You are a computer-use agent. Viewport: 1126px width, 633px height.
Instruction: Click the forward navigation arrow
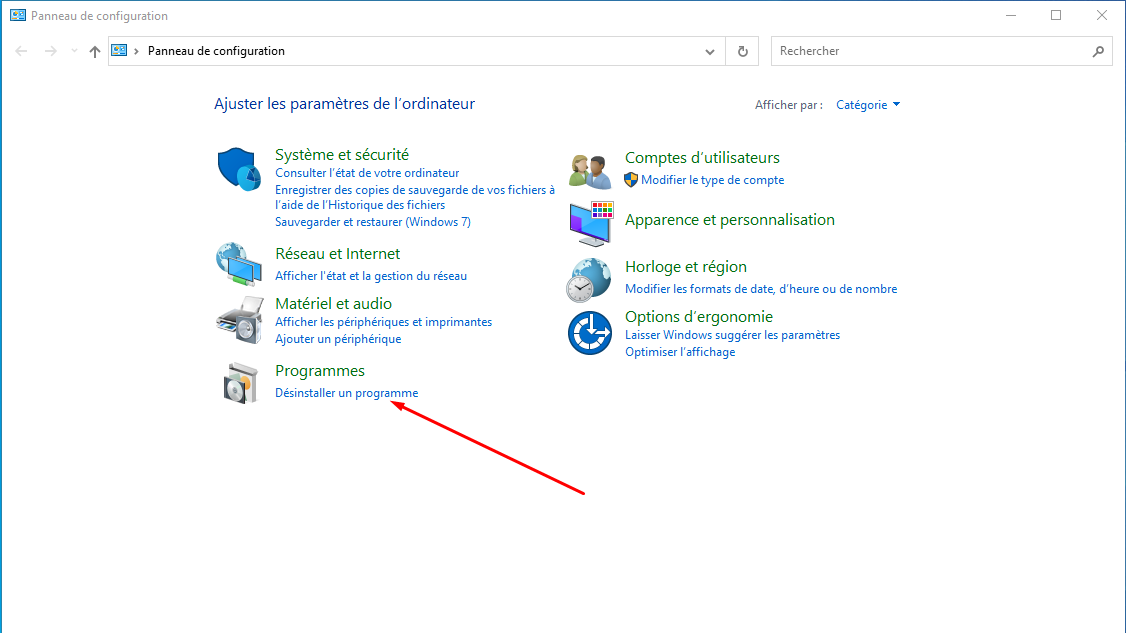pyautogui.click(x=50, y=51)
